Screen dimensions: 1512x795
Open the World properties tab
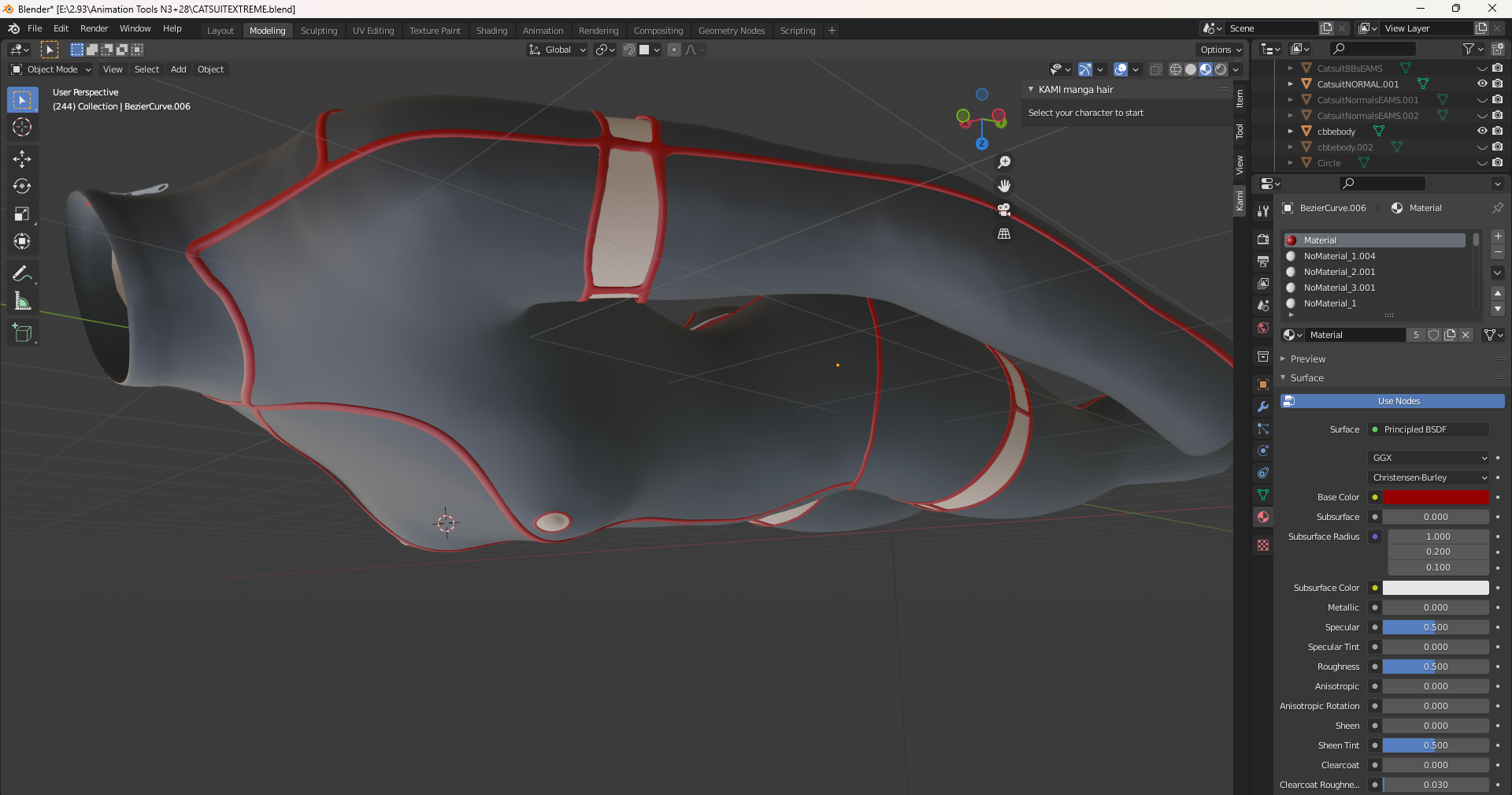click(x=1263, y=327)
